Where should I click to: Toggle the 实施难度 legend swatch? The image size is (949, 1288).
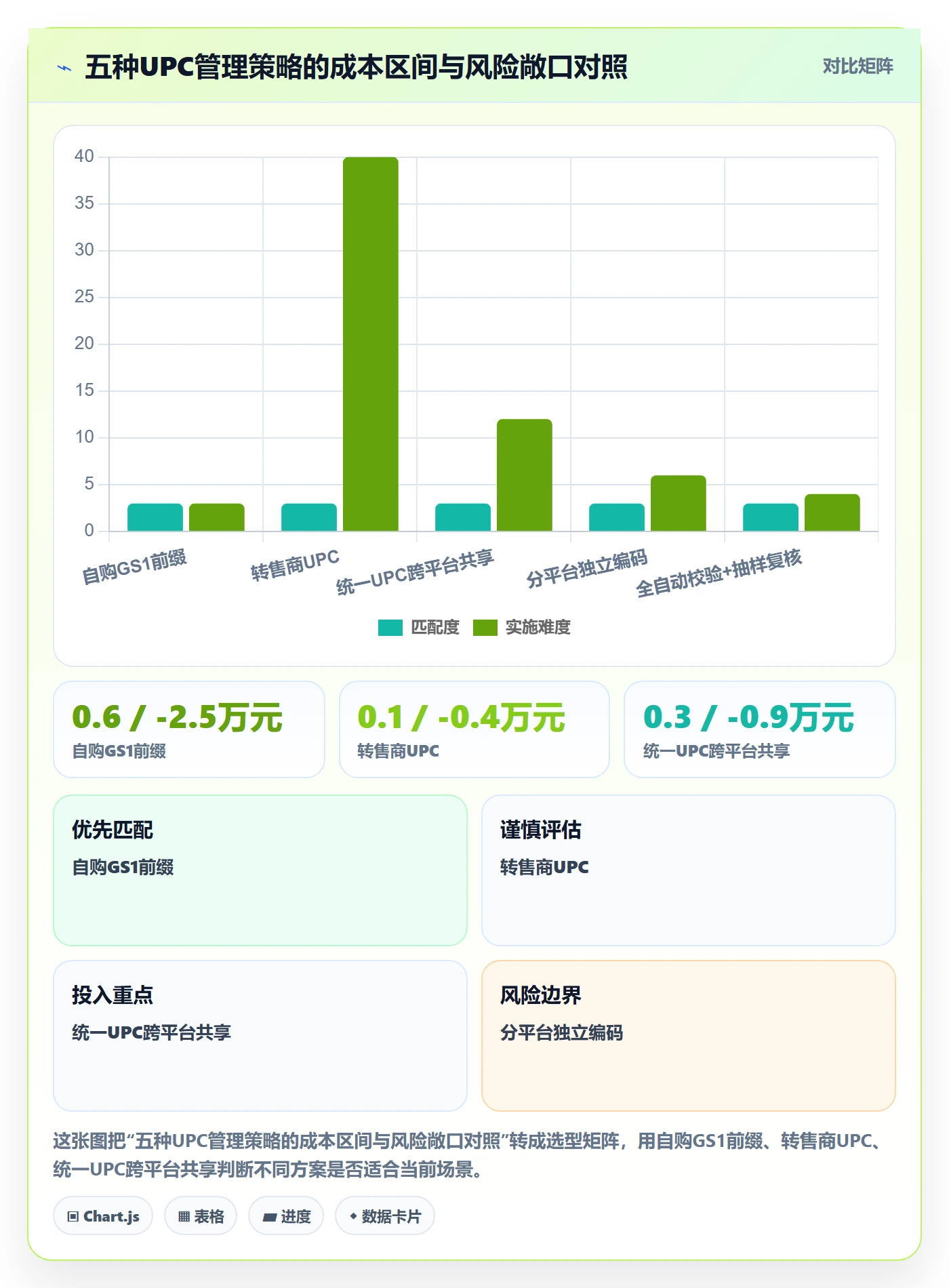coord(485,628)
